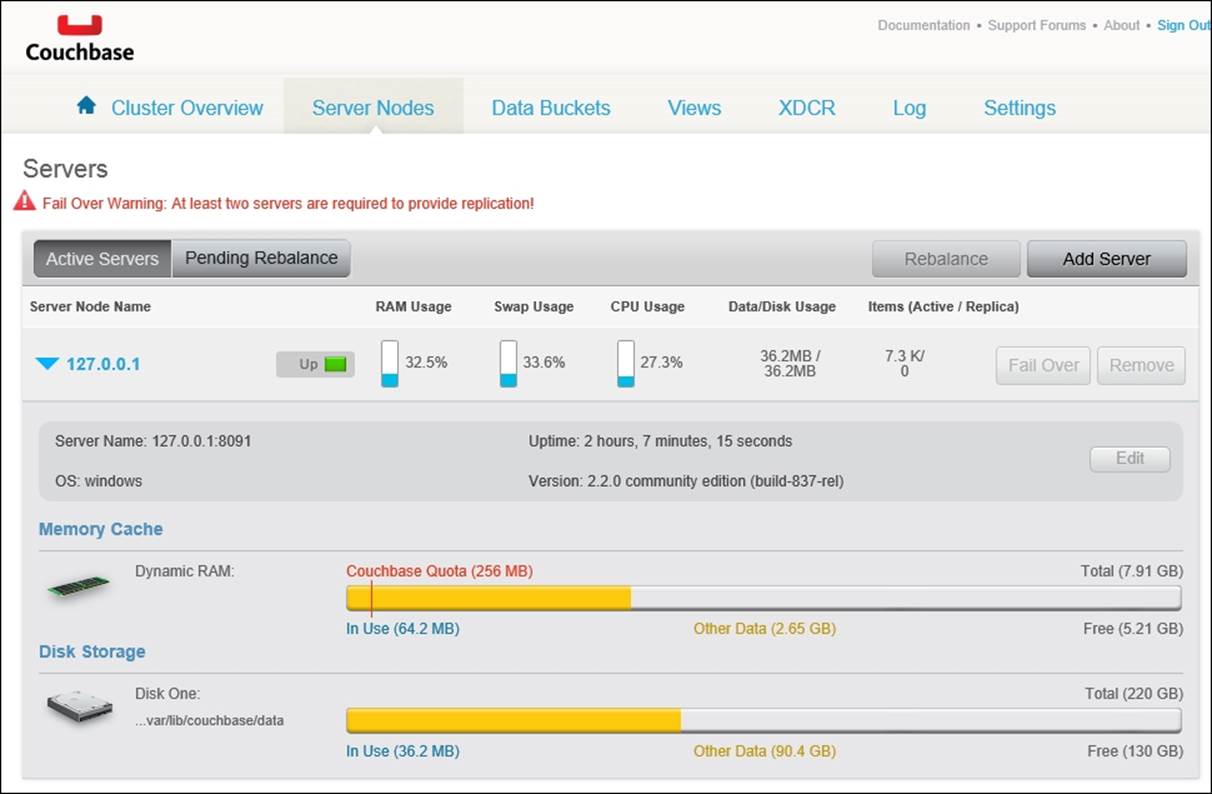Click the Server Node Name column header
Image resolution: width=1212 pixels, height=794 pixels.
pyautogui.click(x=90, y=307)
